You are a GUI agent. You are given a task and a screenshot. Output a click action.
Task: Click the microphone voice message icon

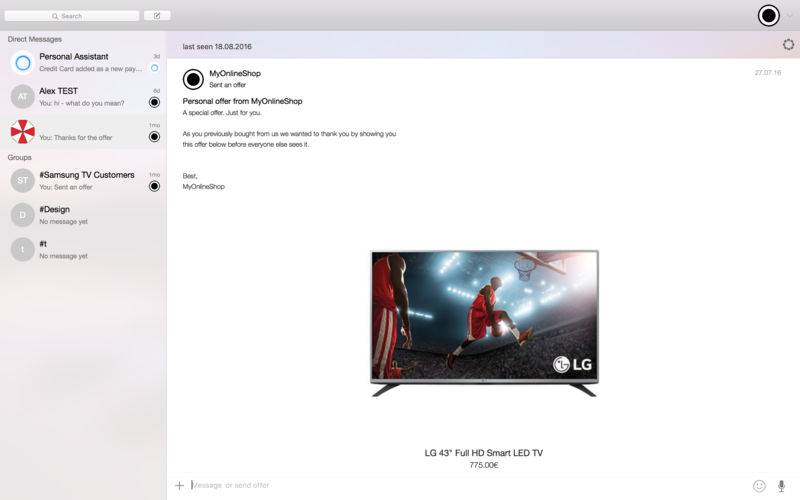[x=781, y=486]
